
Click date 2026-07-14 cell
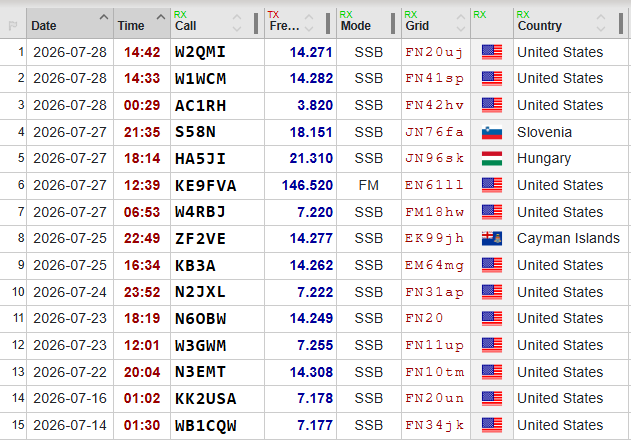point(70,425)
